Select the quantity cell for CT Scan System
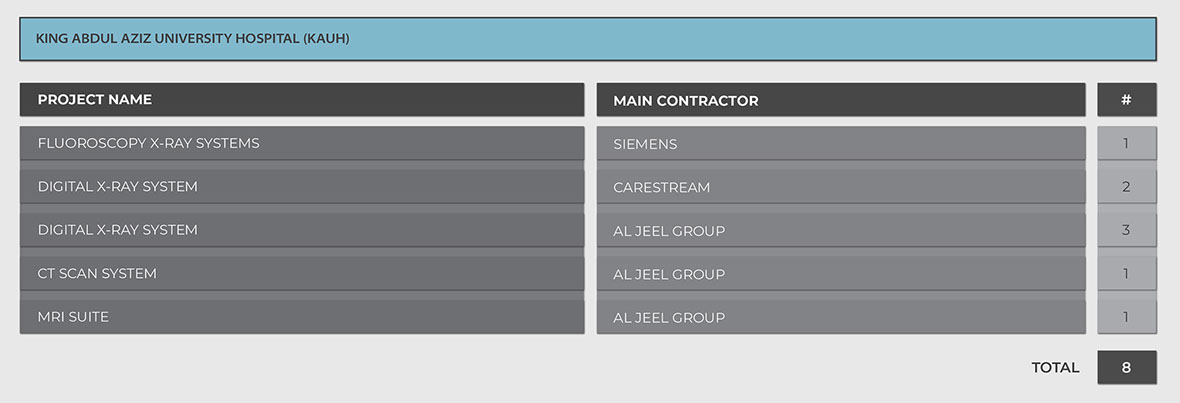1180x403 pixels. [1126, 274]
